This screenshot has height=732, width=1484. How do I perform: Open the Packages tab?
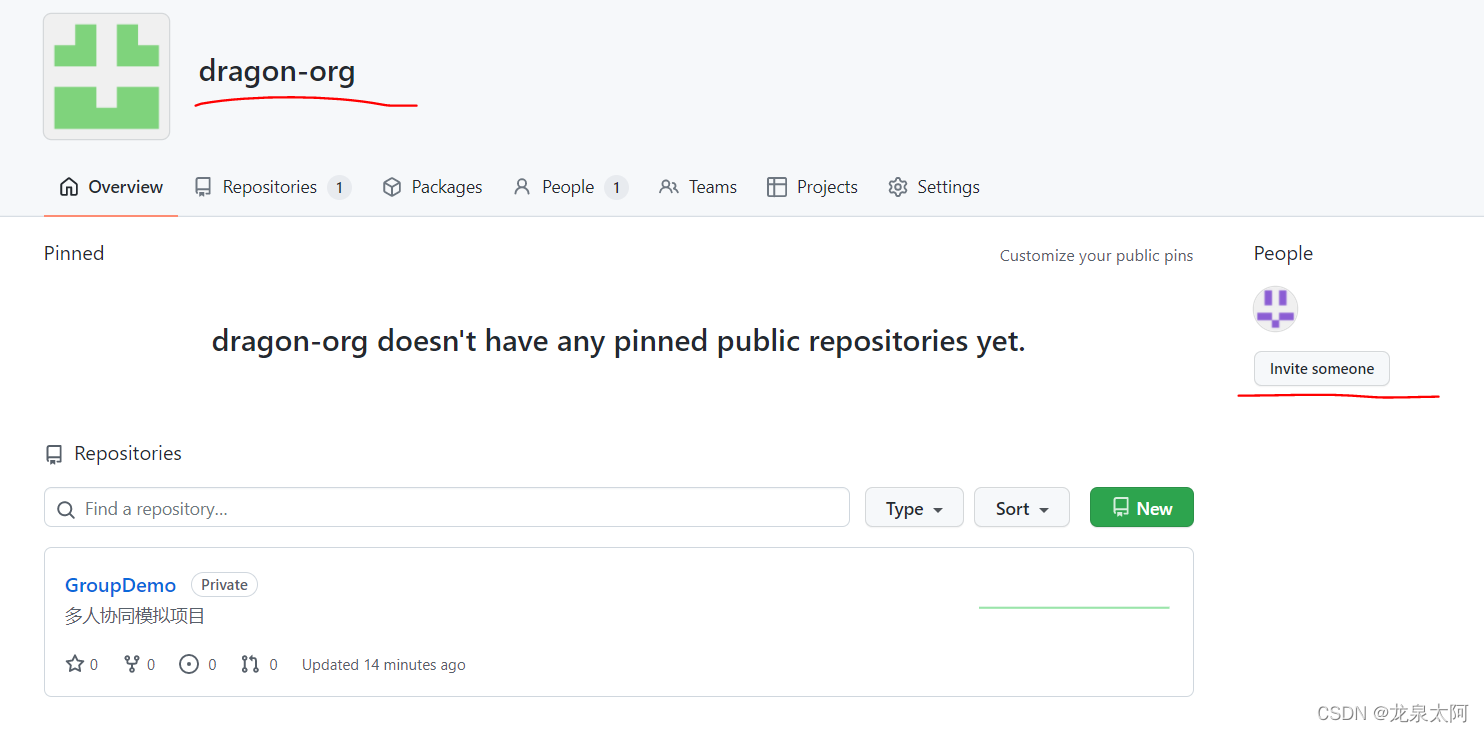point(432,187)
